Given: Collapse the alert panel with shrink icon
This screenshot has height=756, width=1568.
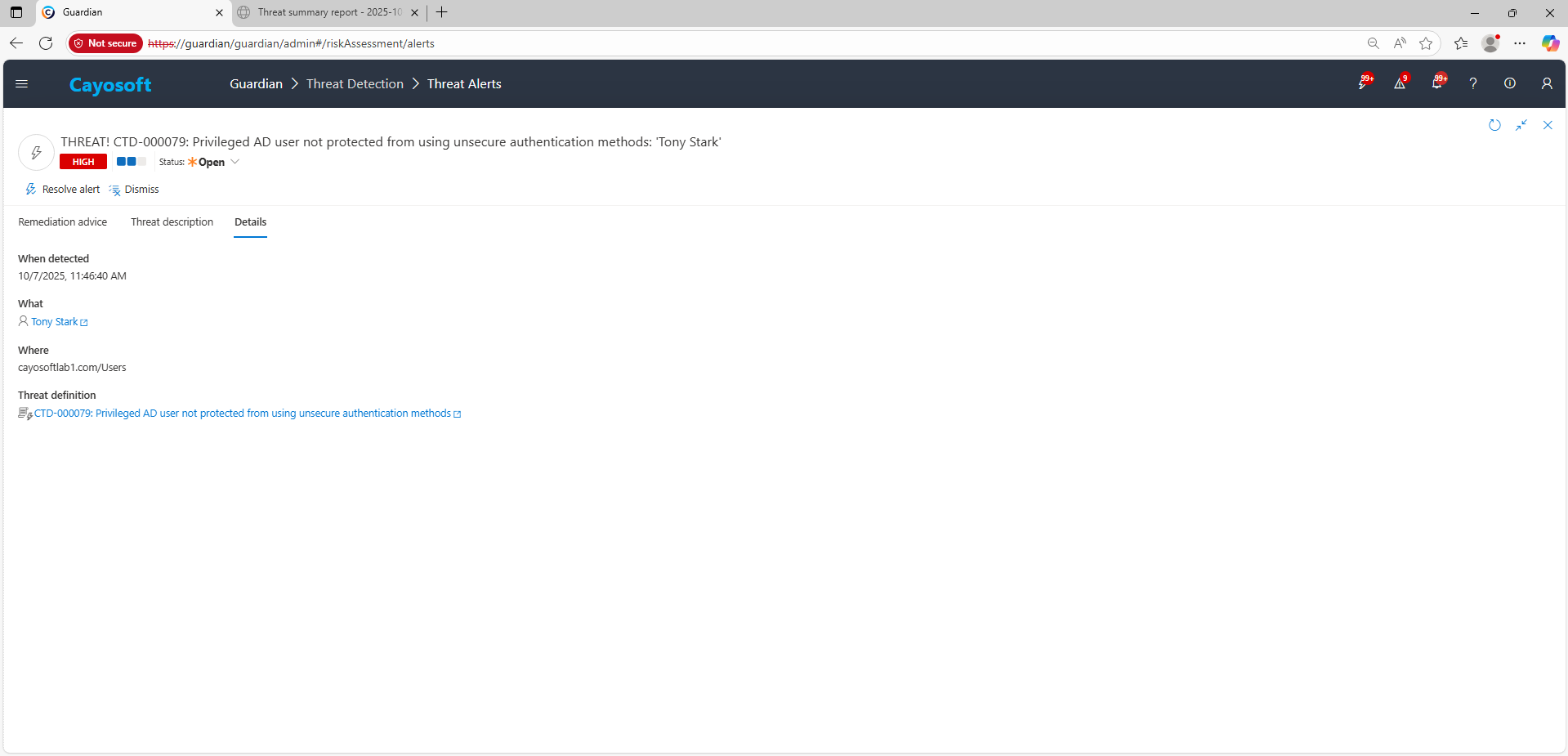Looking at the screenshot, I should 1521,125.
